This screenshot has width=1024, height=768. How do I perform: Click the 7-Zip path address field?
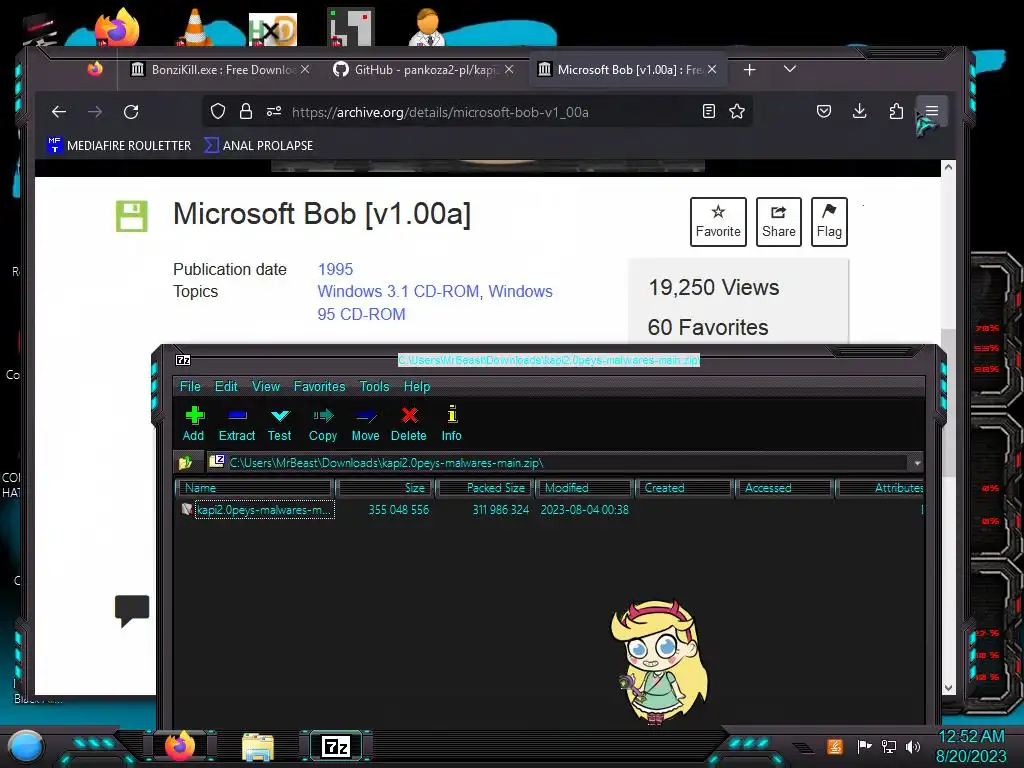pyautogui.click(x=558, y=463)
